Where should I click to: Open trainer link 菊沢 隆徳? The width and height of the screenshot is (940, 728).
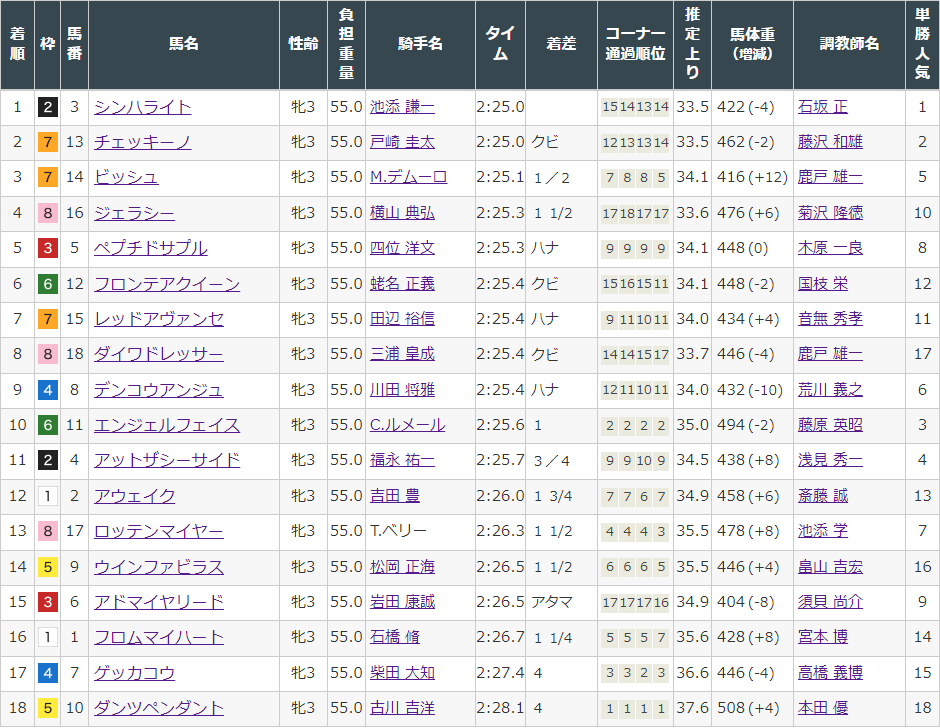(x=830, y=213)
